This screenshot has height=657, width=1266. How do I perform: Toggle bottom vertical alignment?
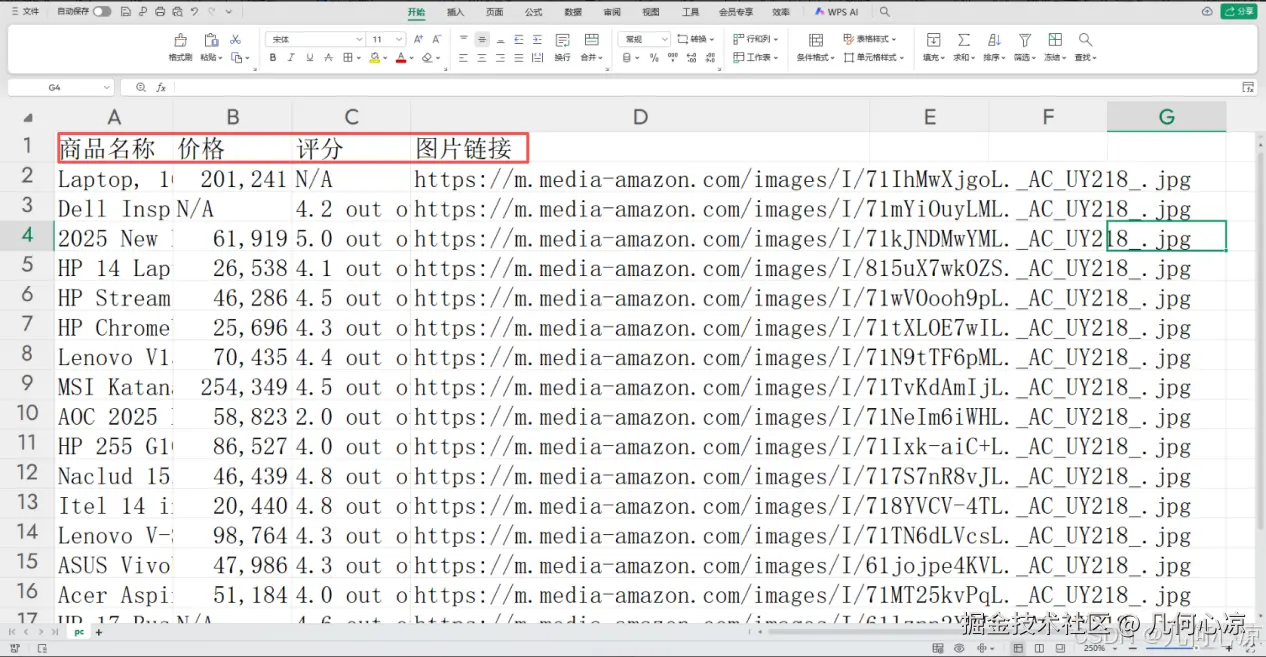click(x=500, y=39)
